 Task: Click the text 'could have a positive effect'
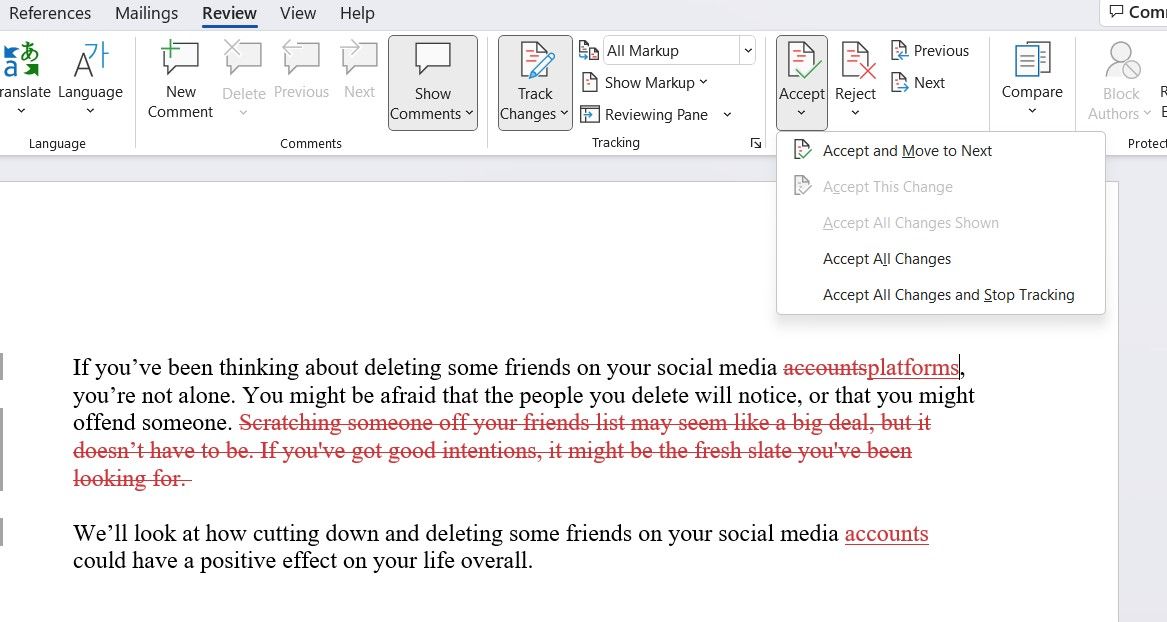pos(205,561)
